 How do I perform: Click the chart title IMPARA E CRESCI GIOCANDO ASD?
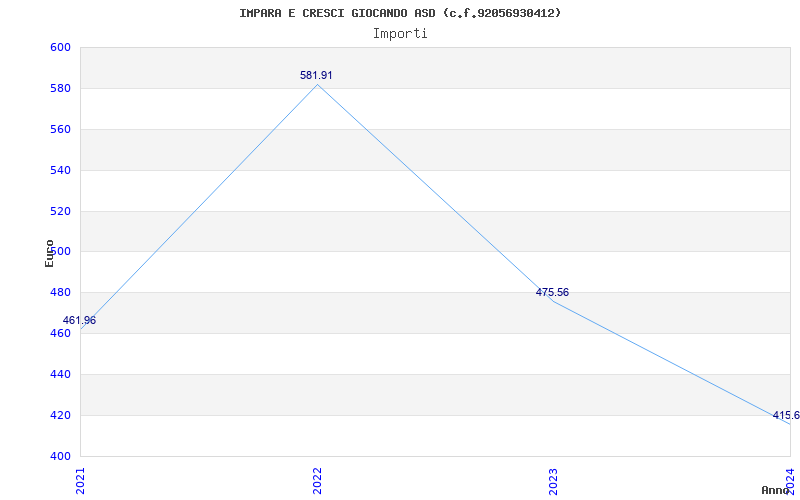400,13
